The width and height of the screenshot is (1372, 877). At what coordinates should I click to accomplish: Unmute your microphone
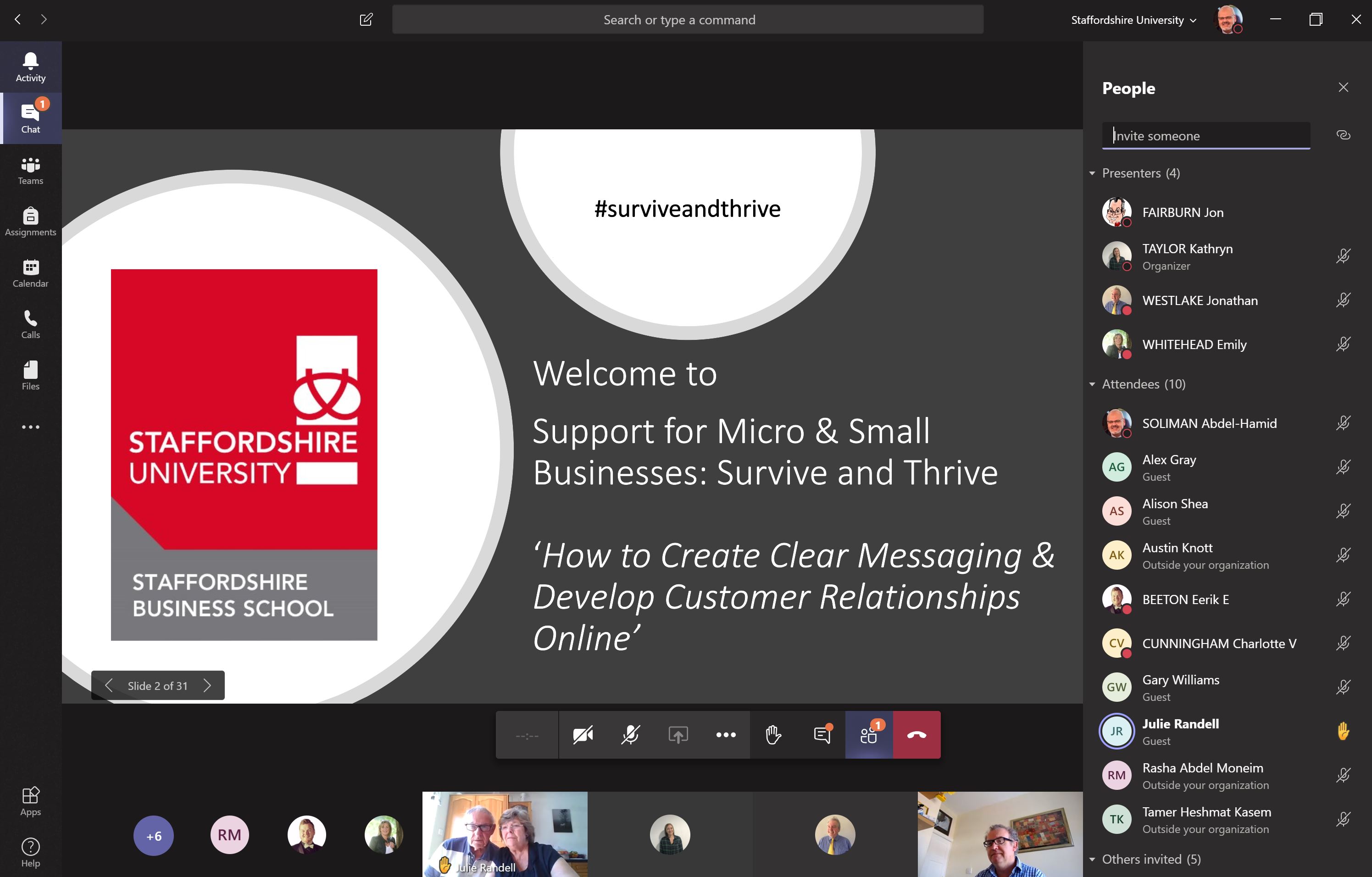click(630, 734)
